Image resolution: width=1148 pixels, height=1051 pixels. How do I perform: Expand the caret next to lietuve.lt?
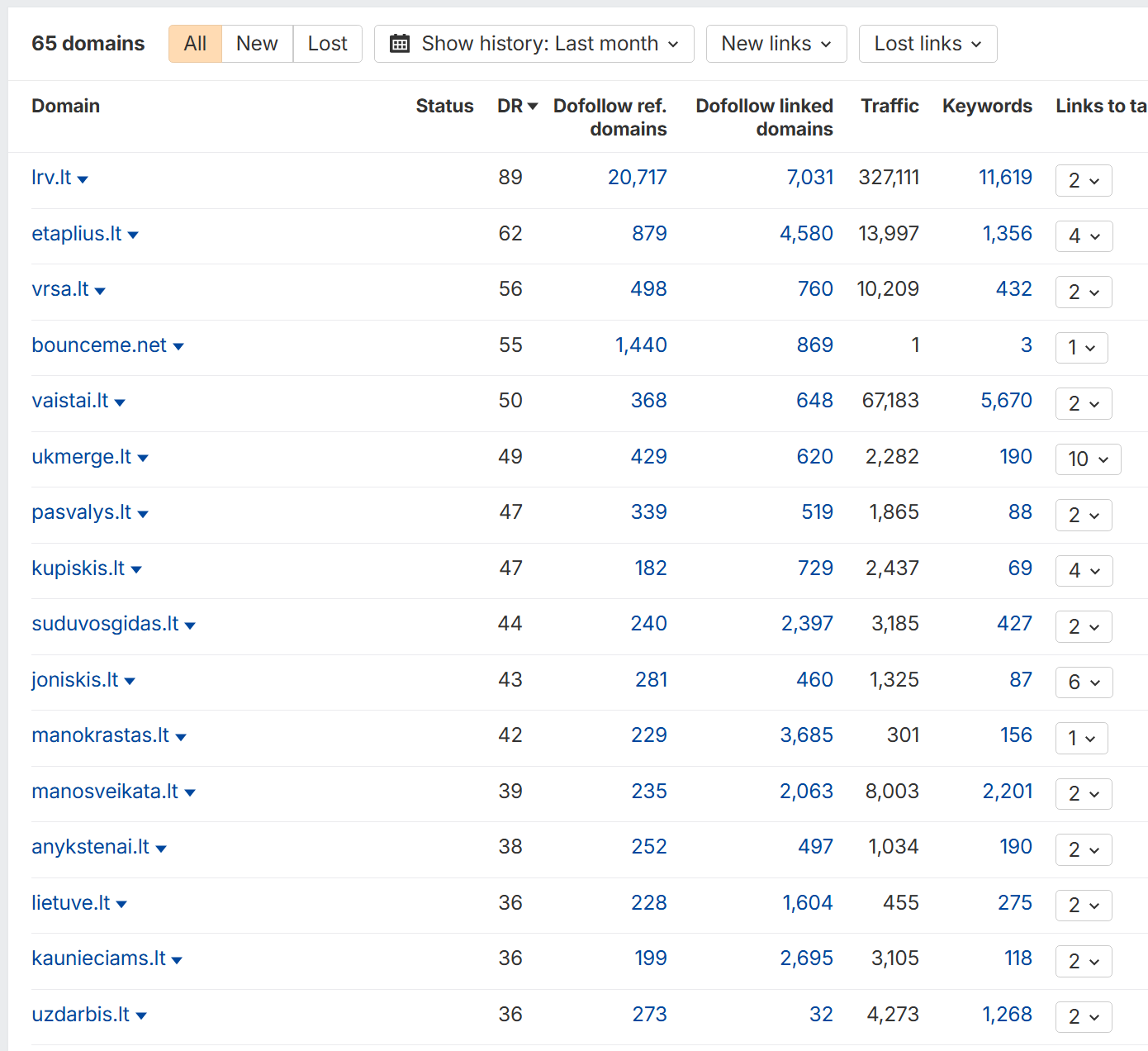pos(121,905)
